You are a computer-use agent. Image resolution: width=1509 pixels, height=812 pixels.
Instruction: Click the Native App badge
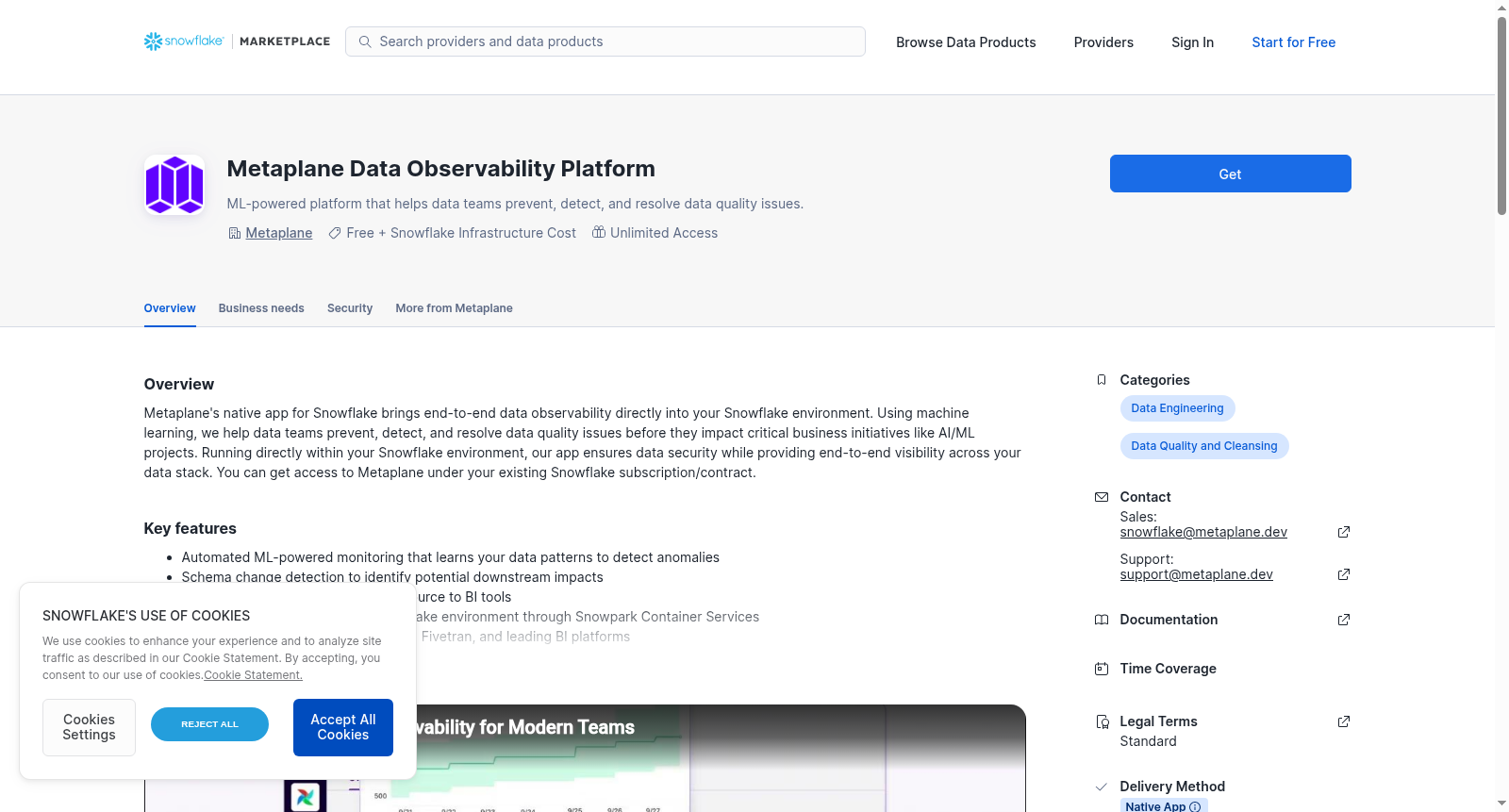point(1164,805)
